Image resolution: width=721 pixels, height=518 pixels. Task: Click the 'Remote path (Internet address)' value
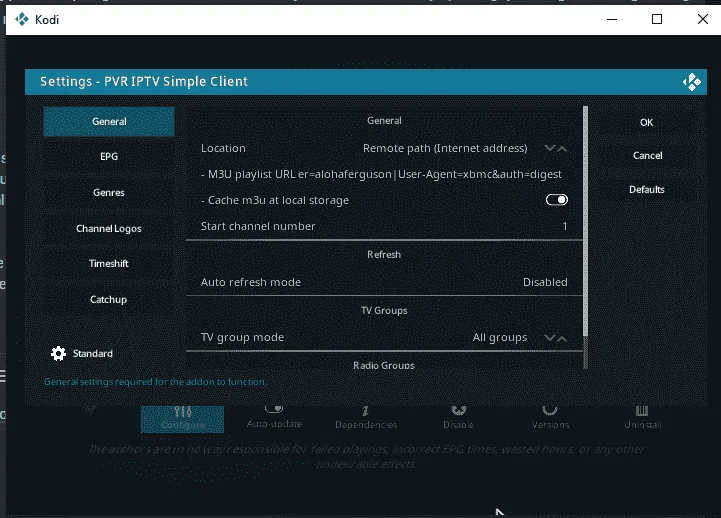click(445, 148)
